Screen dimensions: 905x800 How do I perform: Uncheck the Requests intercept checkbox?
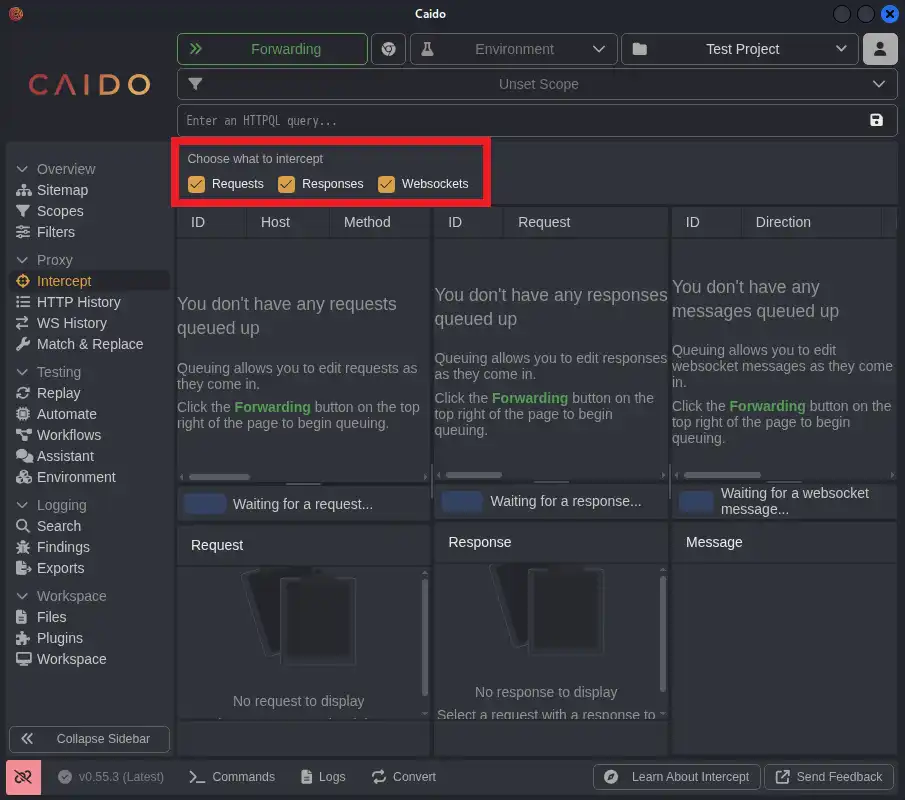pyautogui.click(x=197, y=184)
